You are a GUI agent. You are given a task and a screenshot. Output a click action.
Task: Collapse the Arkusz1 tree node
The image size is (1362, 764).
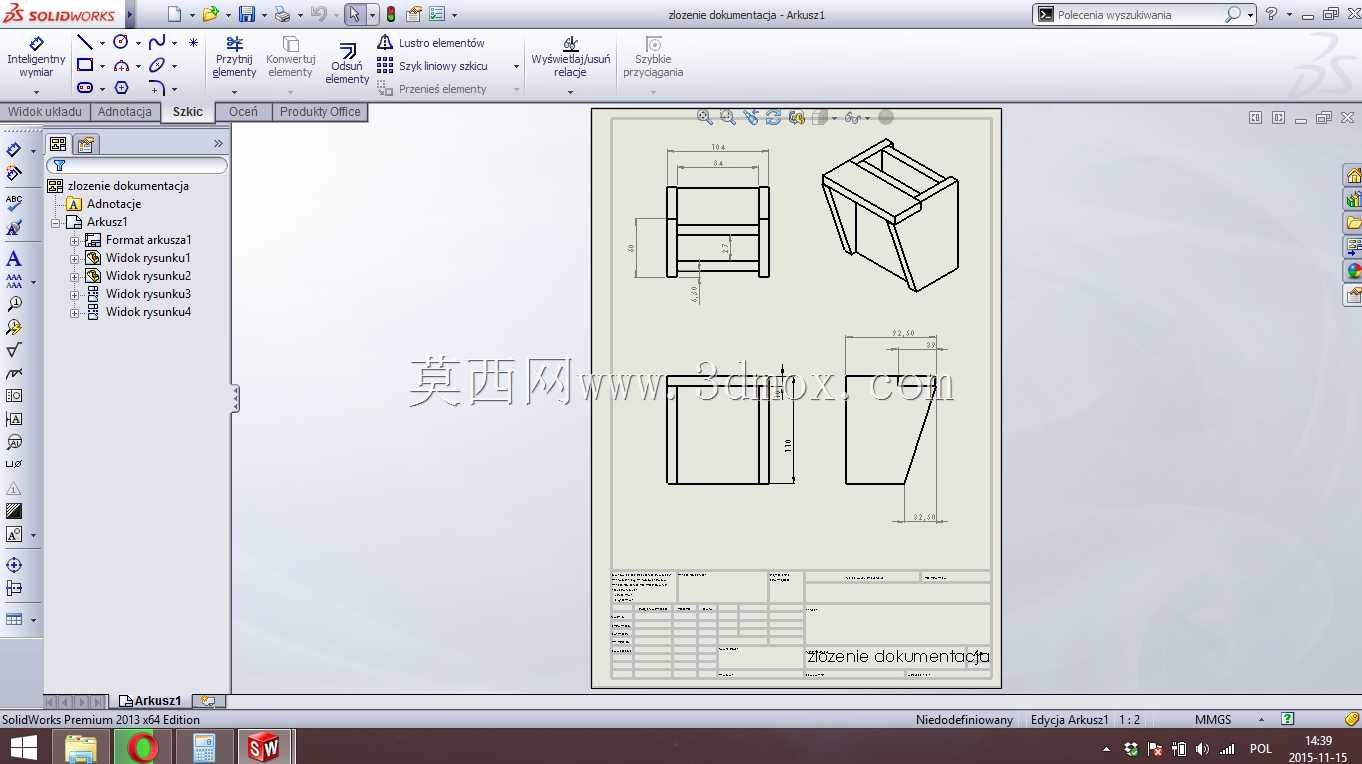pyautogui.click(x=56, y=222)
